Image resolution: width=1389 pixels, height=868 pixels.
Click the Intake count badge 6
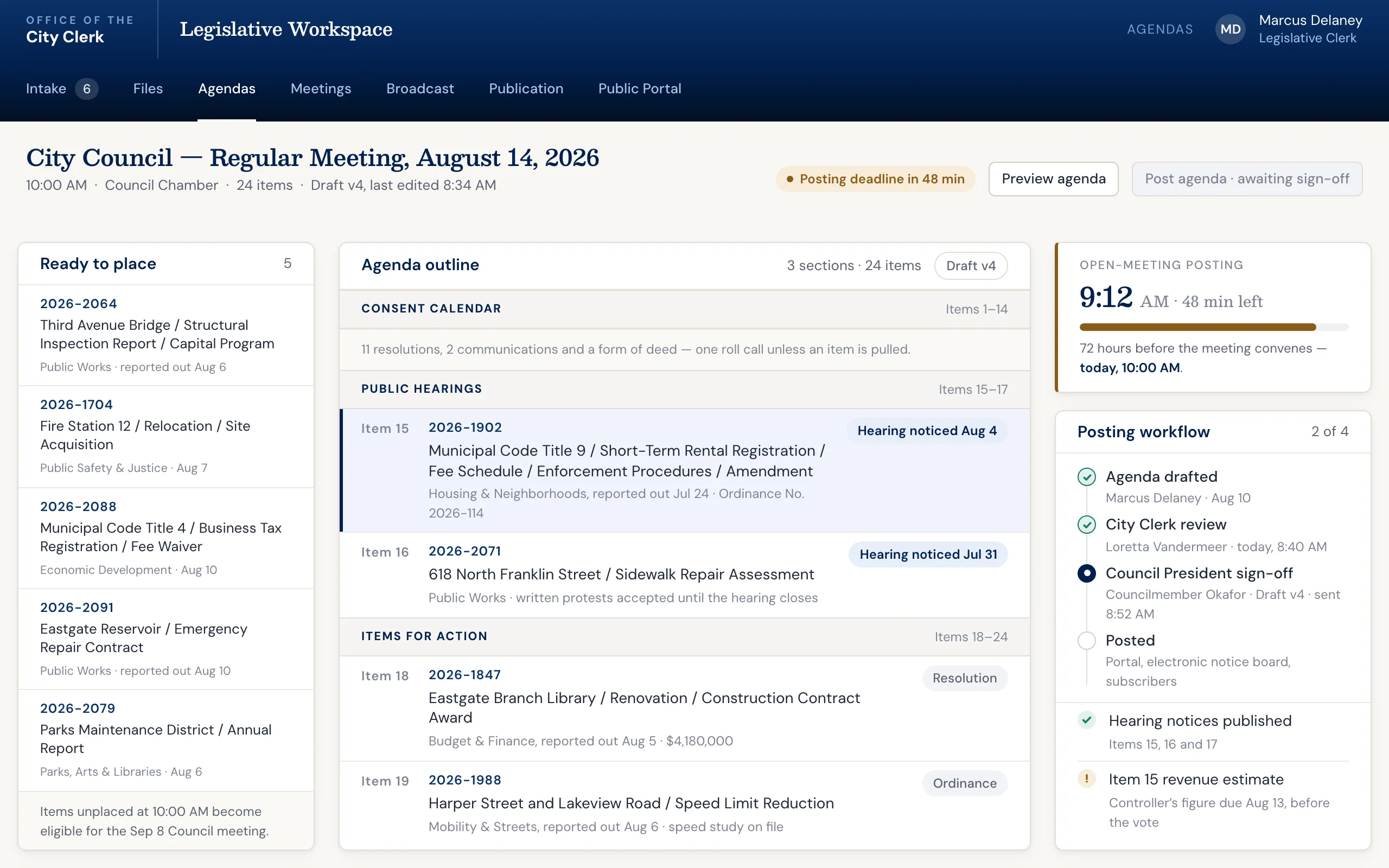click(x=87, y=89)
